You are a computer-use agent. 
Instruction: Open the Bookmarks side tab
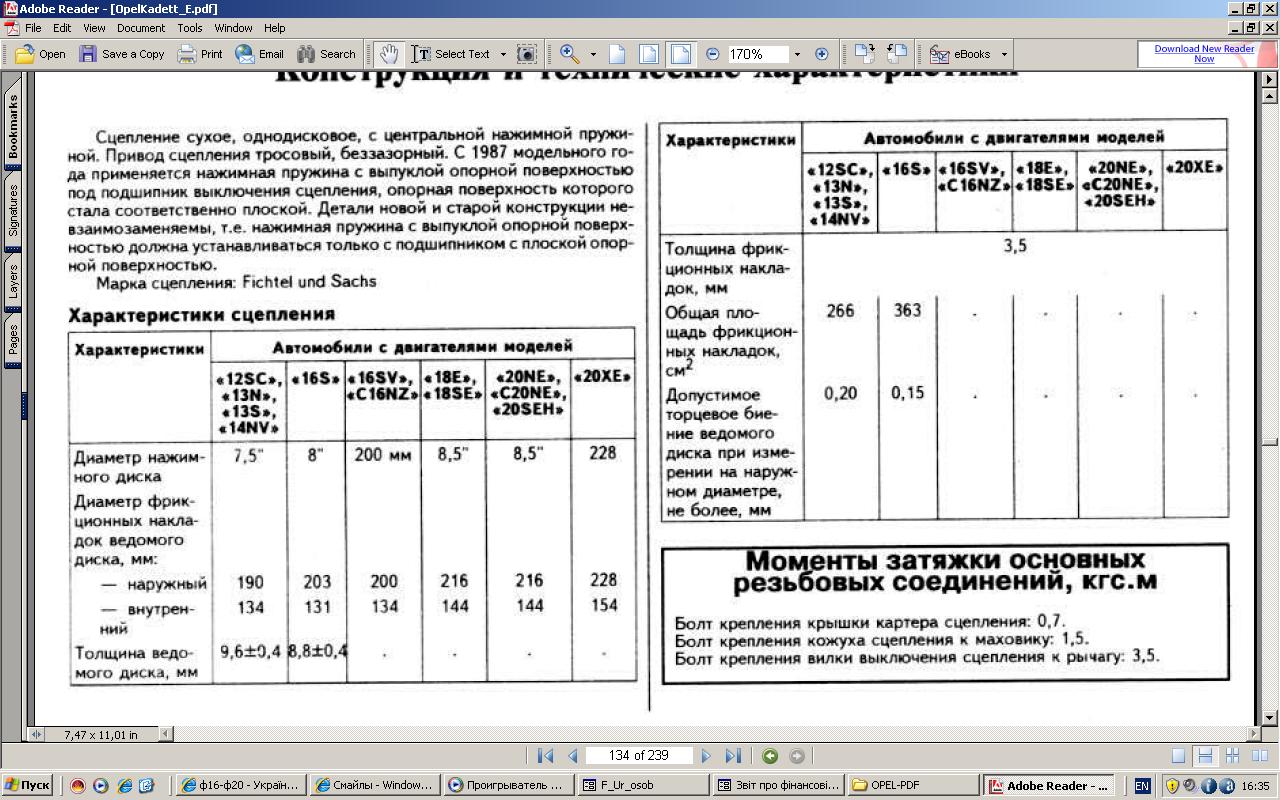(14, 126)
